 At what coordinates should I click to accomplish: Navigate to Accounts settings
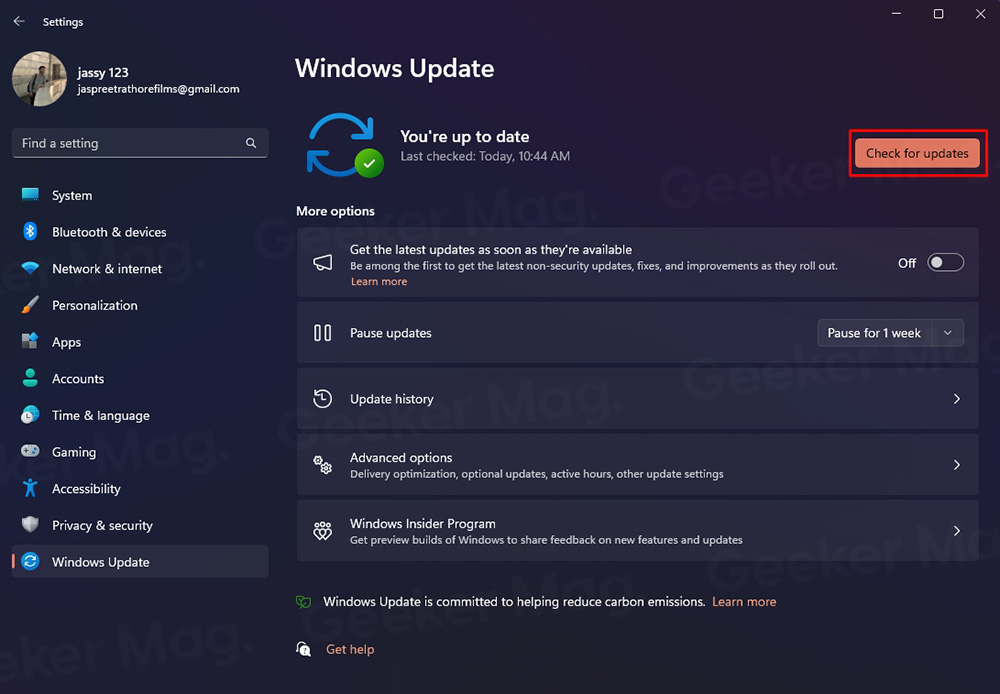click(x=140, y=378)
